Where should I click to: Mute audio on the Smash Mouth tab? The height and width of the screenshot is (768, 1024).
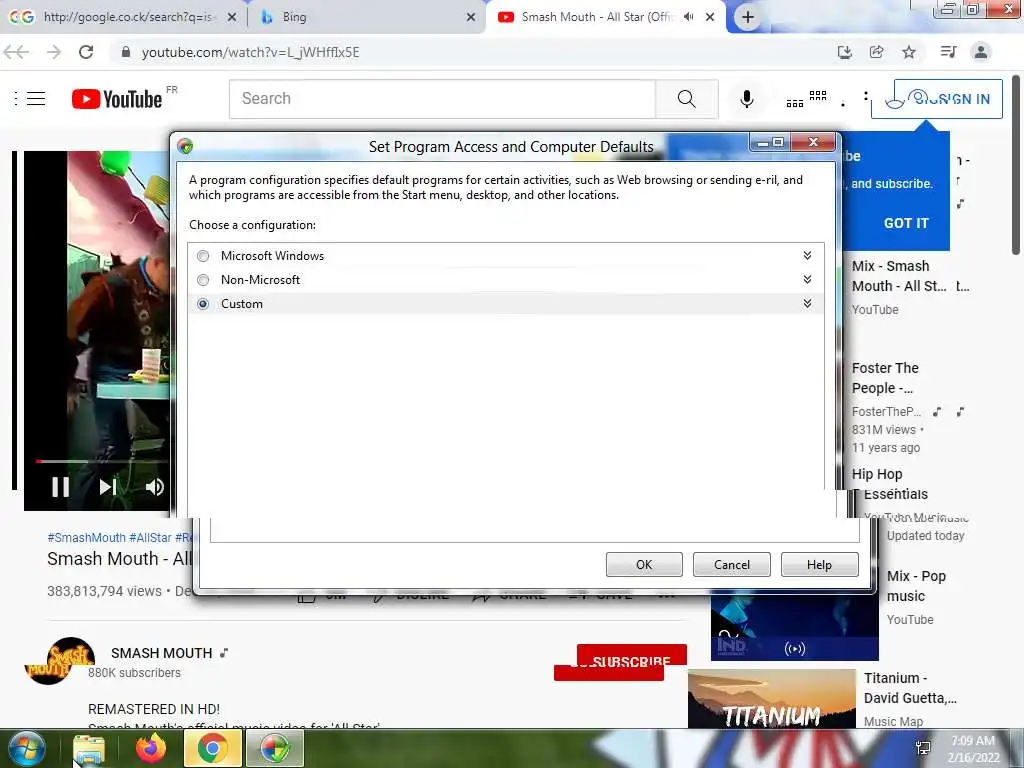tap(688, 17)
